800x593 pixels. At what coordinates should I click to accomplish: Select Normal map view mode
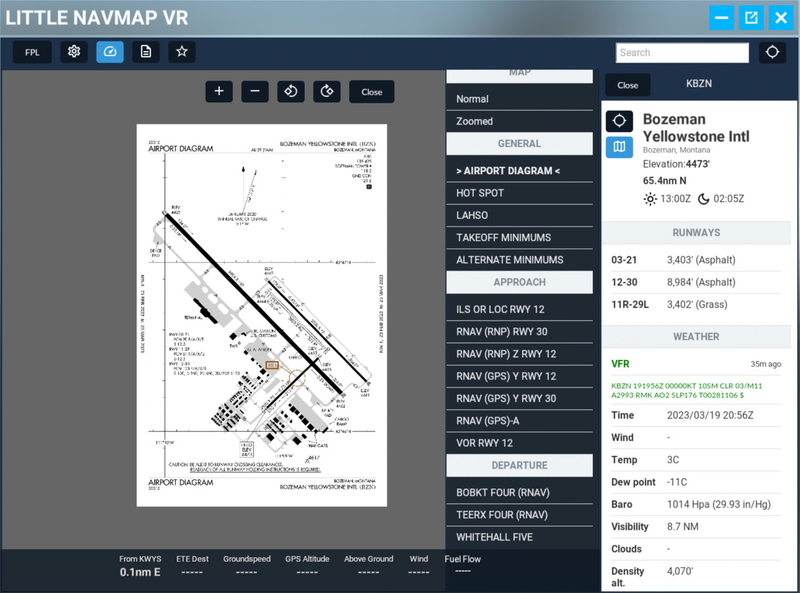point(517,98)
